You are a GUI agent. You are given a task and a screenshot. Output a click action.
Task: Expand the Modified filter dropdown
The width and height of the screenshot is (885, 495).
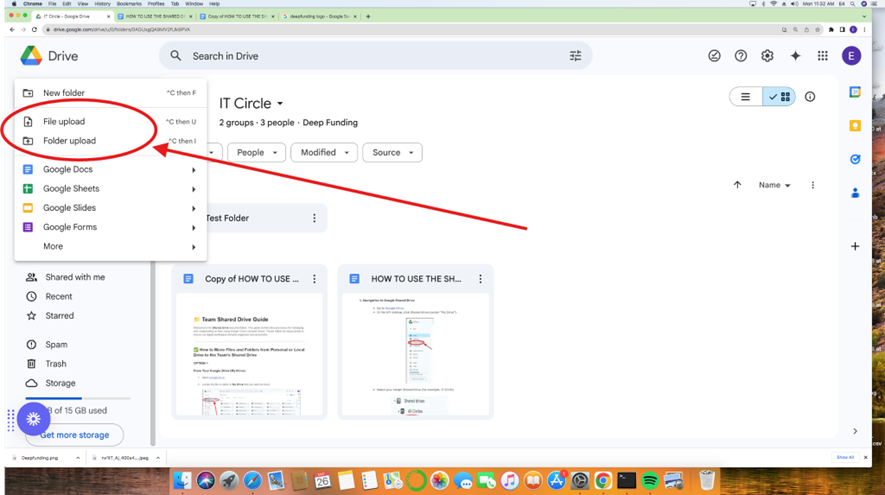[x=324, y=153]
